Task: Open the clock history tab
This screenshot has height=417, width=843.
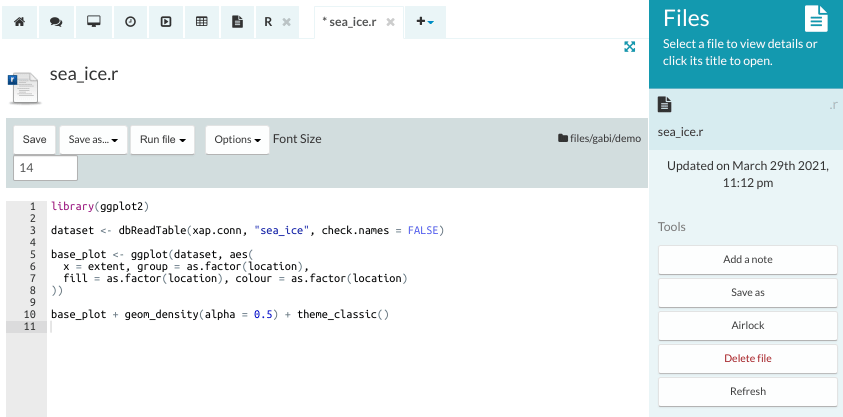Action: coord(130,21)
